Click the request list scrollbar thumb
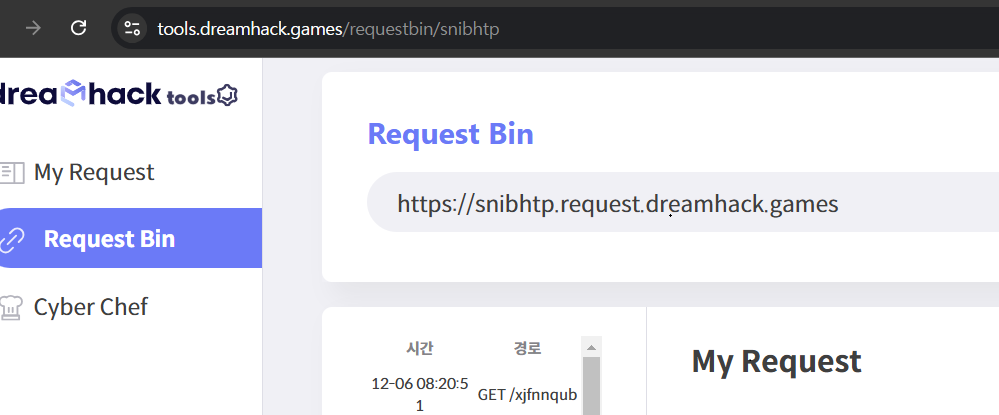The width and height of the screenshot is (999, 415). click(591, 386)
